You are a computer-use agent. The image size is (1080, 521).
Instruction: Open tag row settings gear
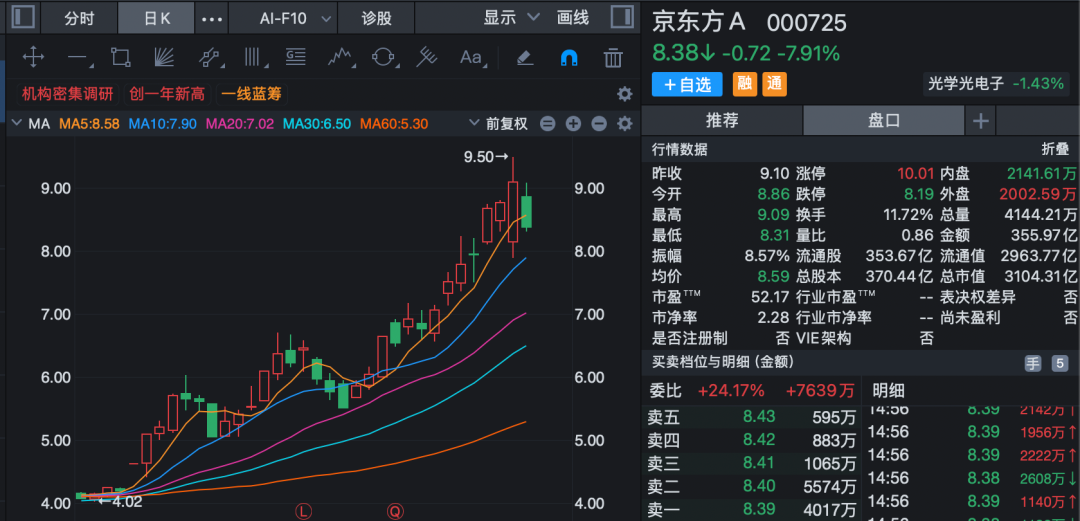624,94
